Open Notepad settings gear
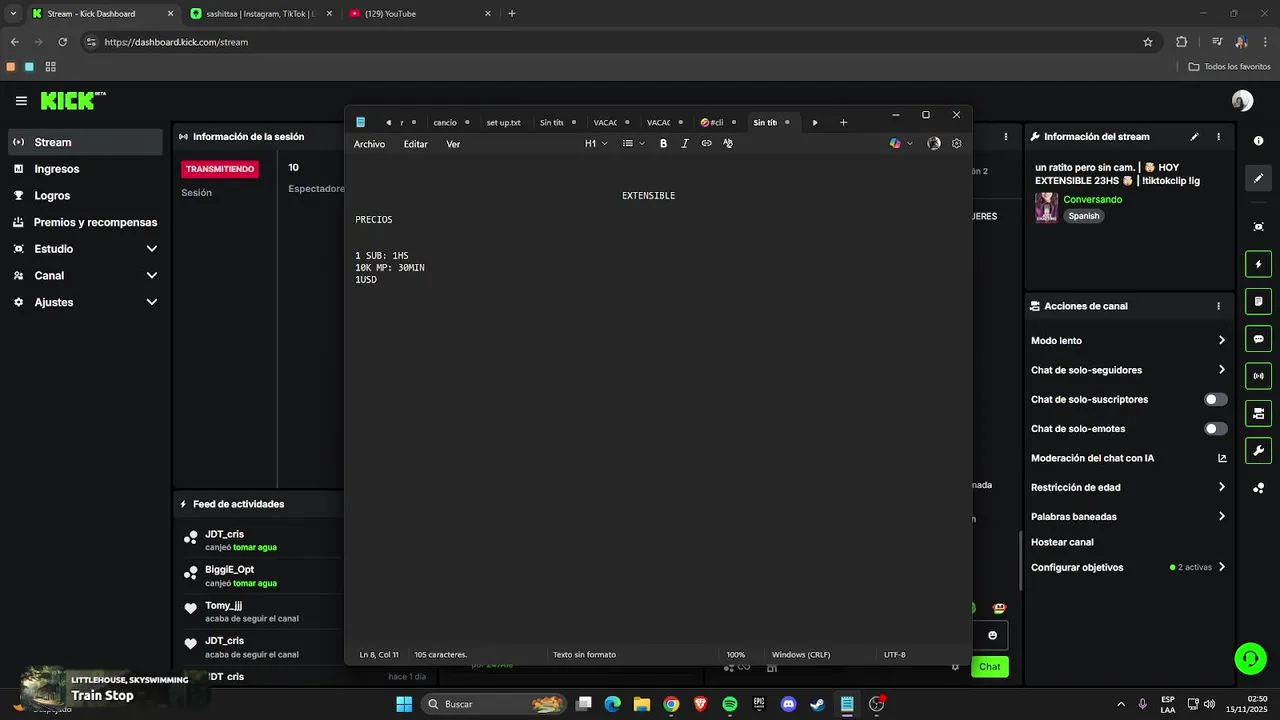 click(x=956, y=144)
